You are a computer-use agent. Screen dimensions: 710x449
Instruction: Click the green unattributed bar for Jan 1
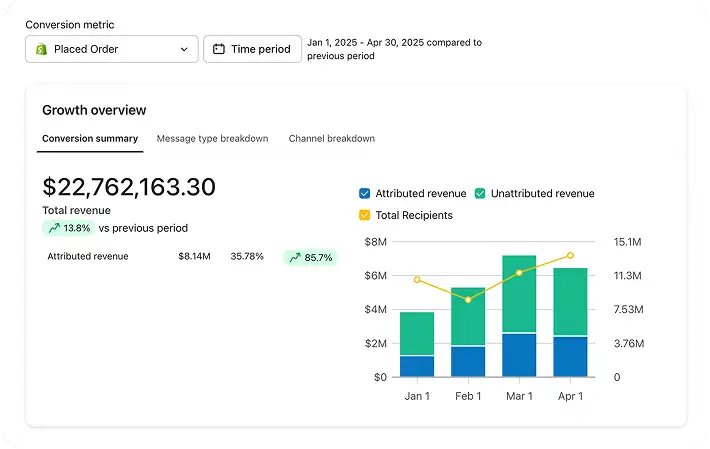417,333
